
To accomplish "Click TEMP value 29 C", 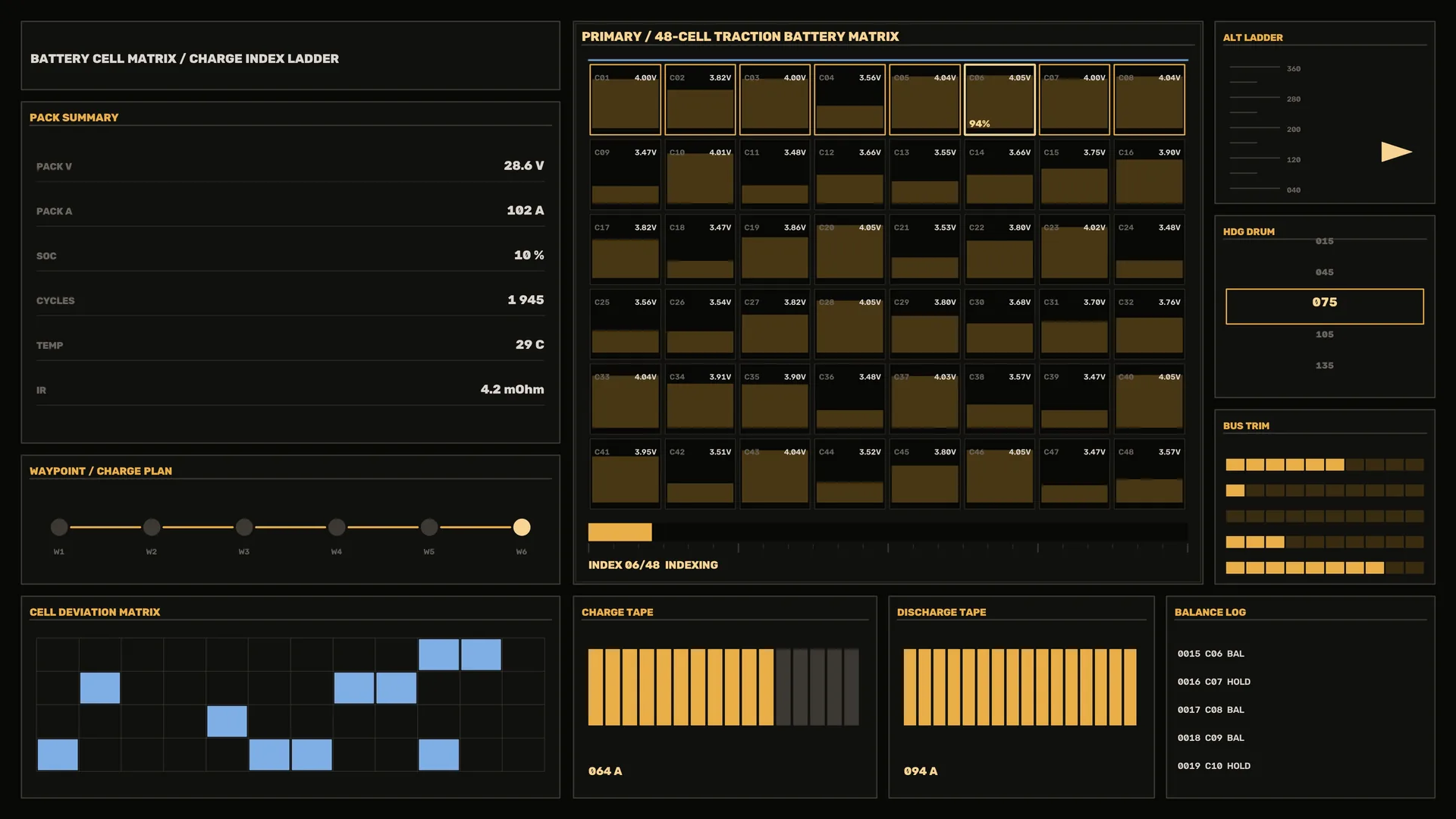I will click(x=530, y=344).
